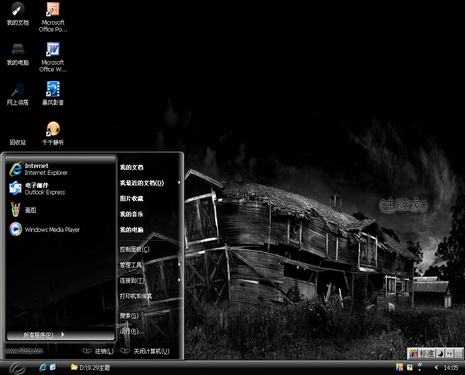Open 我的电脑 desktop icon
The width and height of the screenshot is (465, 375).
coord(18,54)
